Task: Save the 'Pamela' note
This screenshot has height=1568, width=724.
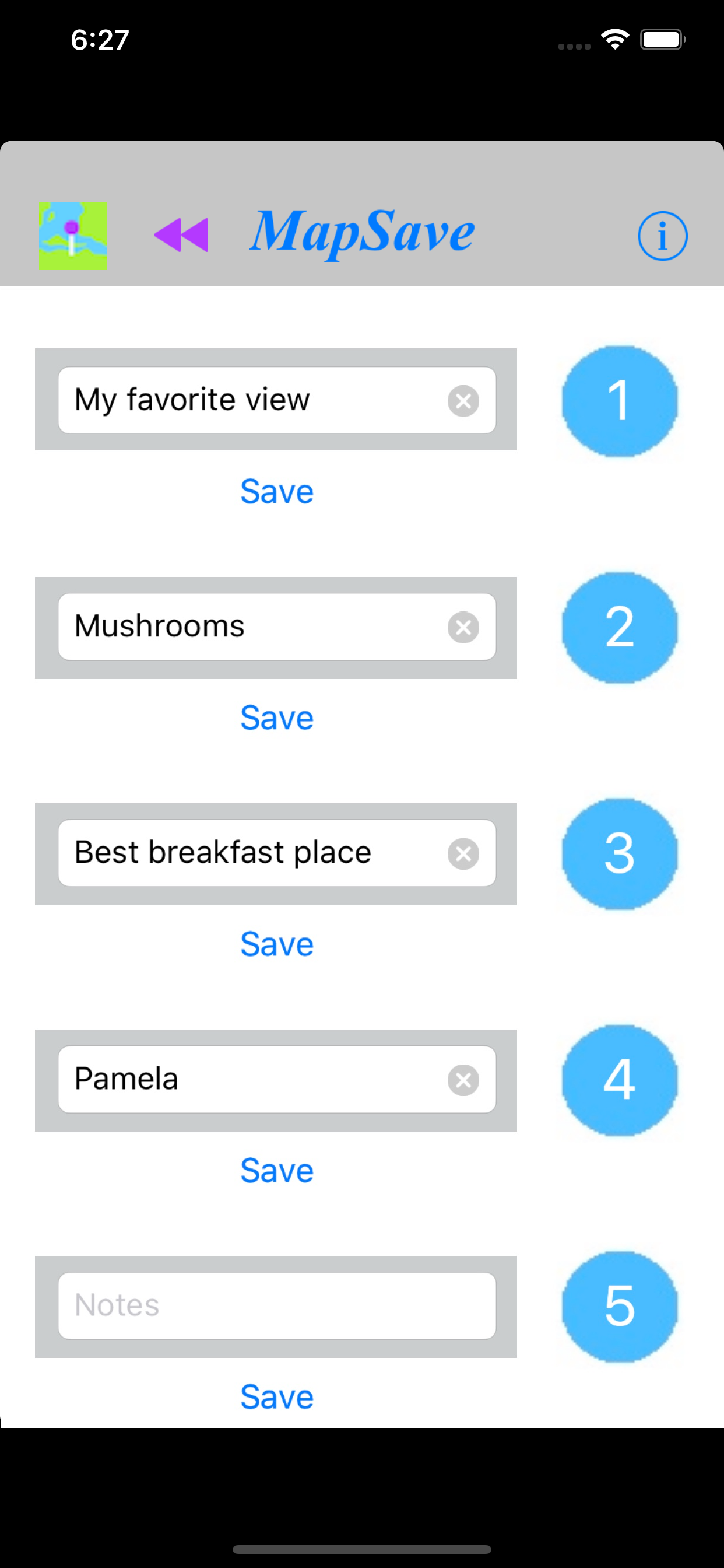Action: pyautogui.click(x=277, y=1171)
